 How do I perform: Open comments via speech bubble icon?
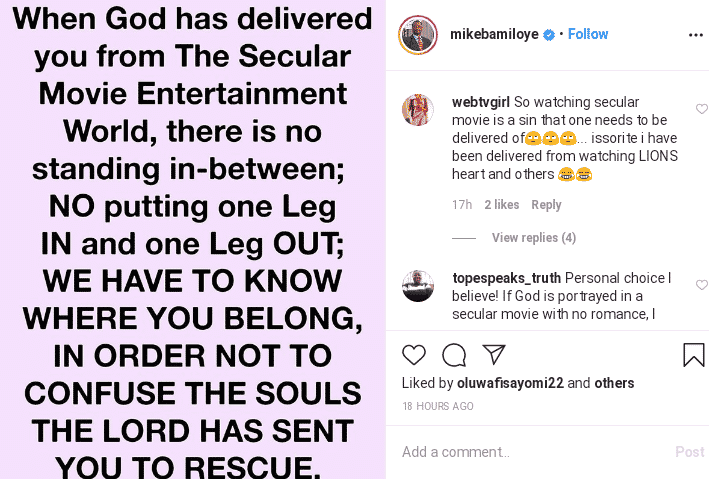pos(453,355)
